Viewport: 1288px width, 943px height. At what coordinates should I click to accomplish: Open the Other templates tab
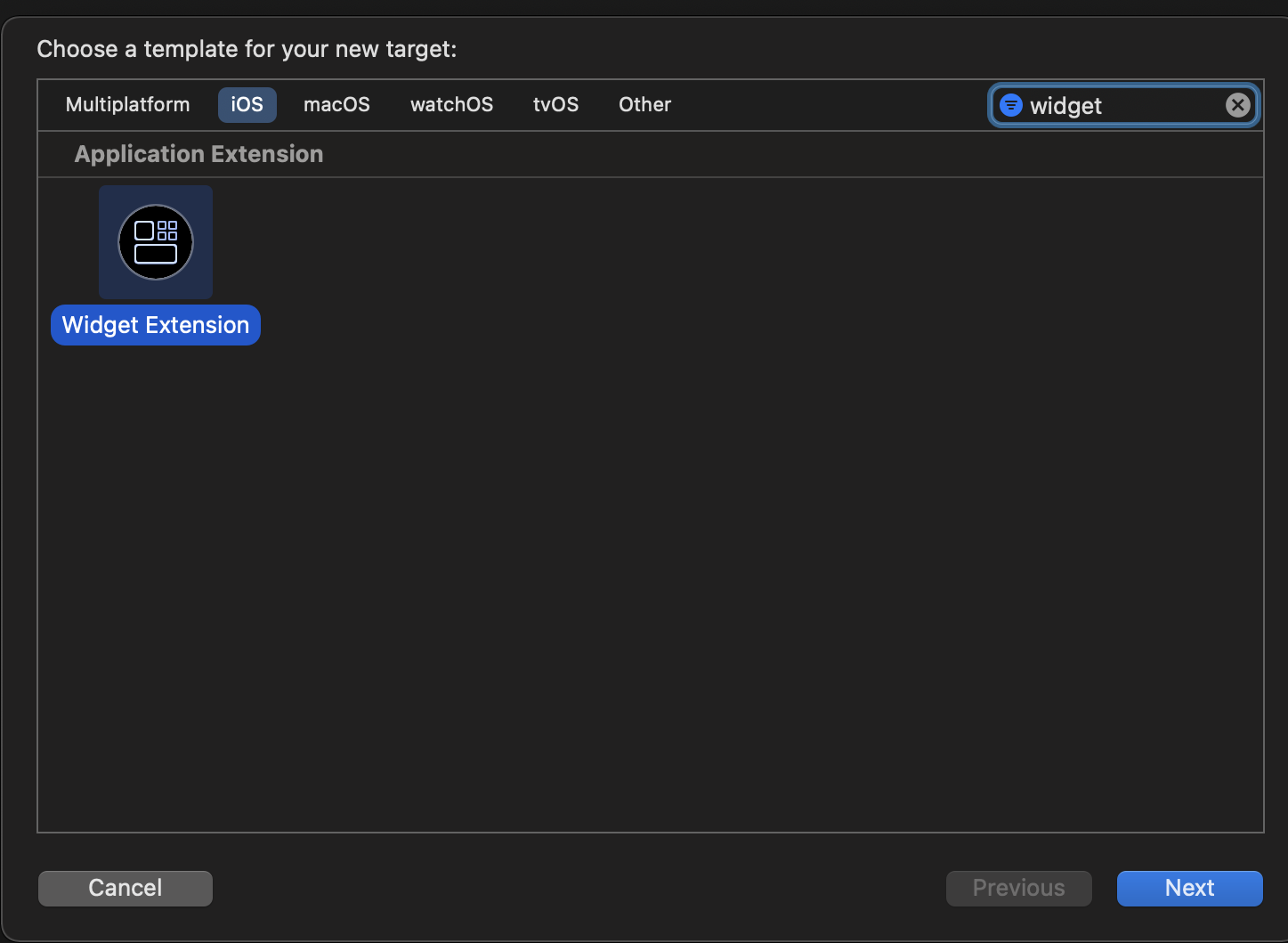(644, 105)
